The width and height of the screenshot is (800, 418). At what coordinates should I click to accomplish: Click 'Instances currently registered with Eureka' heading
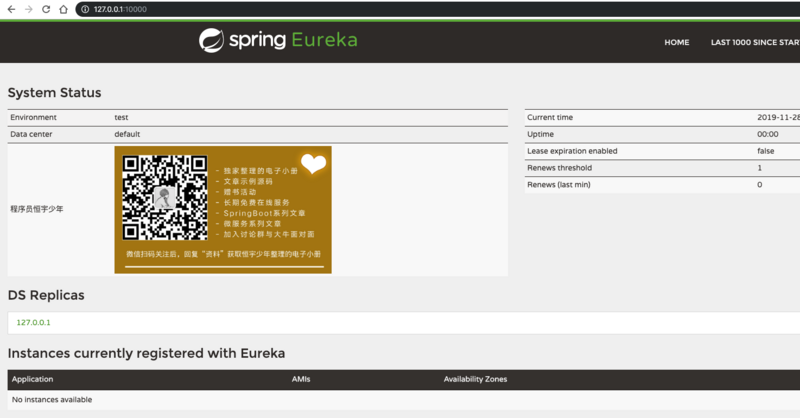pos(146,353)
